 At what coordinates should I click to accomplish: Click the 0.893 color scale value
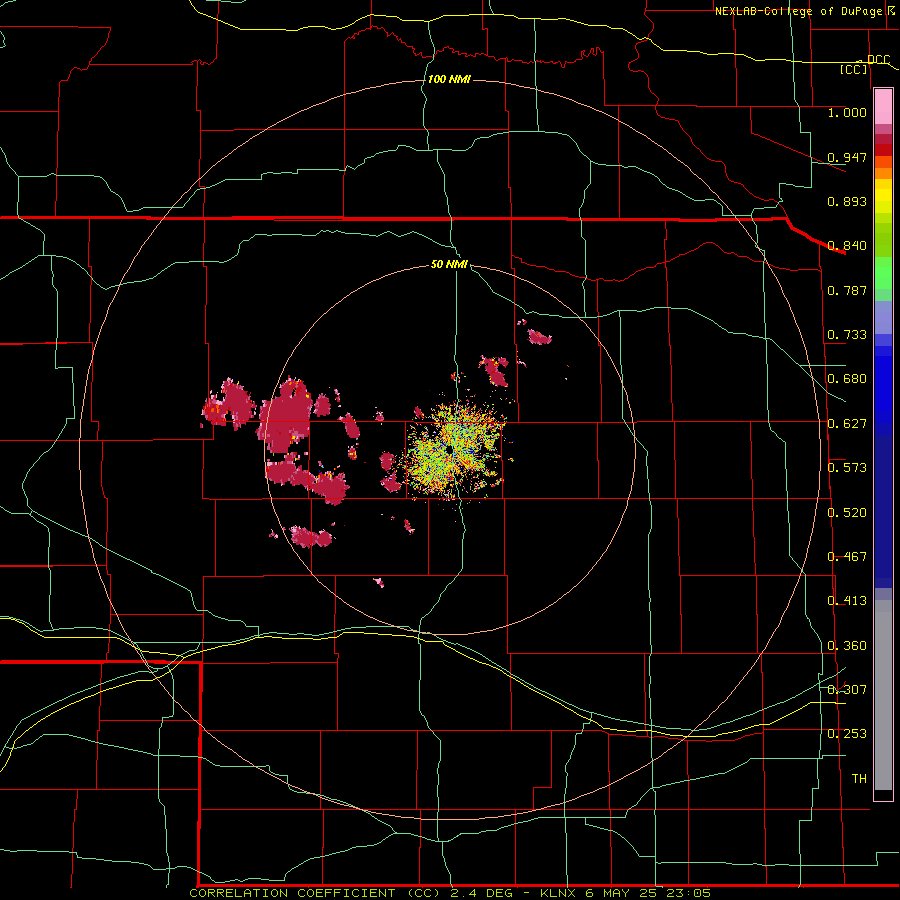(847, 201)
